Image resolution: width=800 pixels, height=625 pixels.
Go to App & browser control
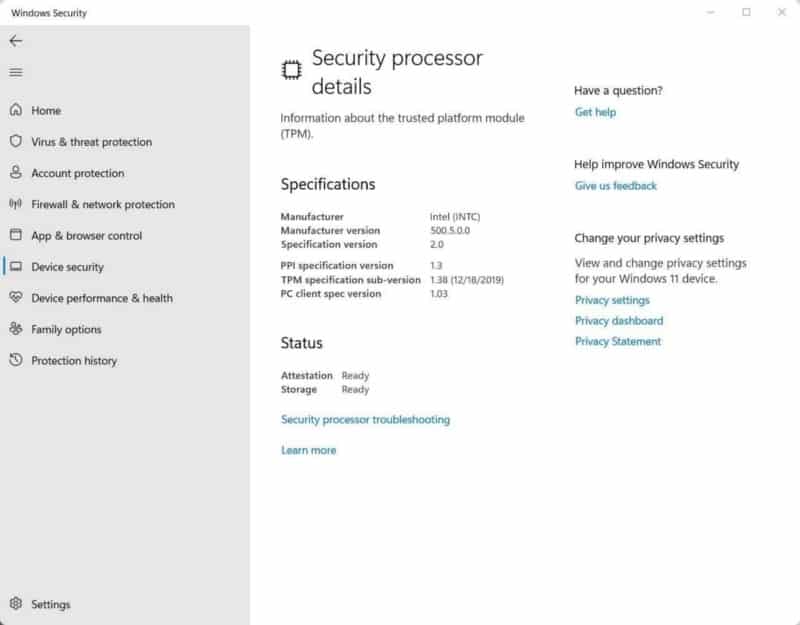click(x=92, y=235)
